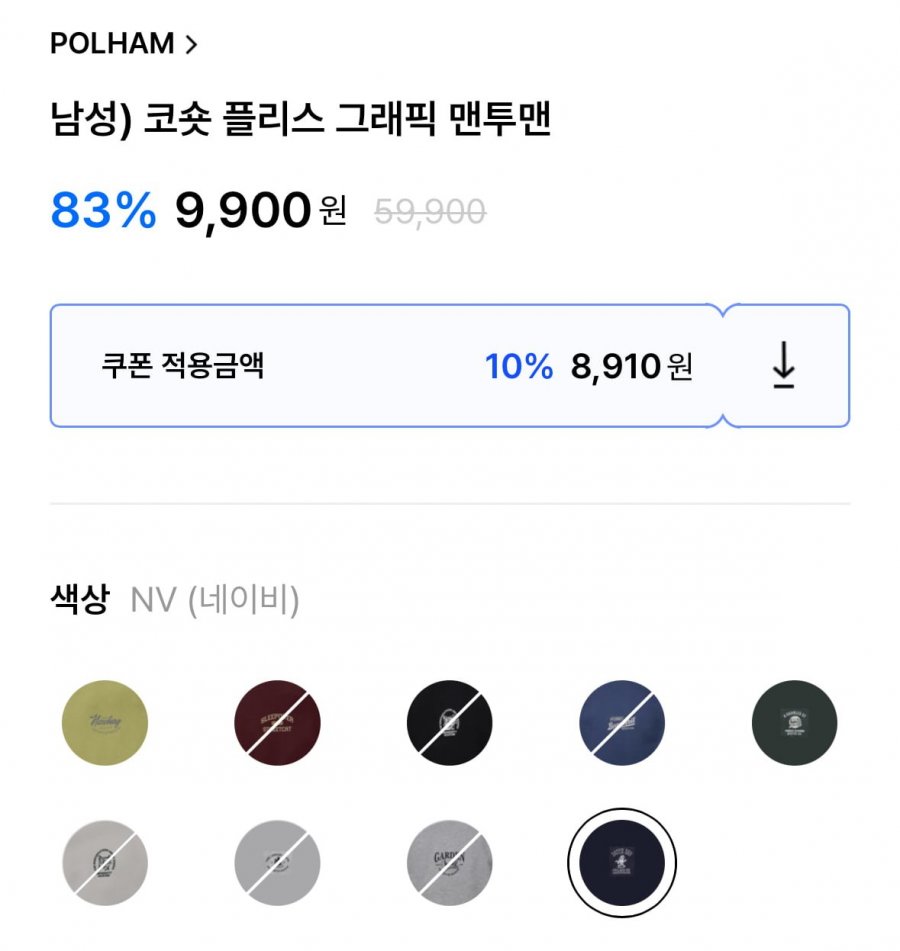Image resolution: width=900 pixels, height=951 pixels.
Task: Choose the light gray swatch with round crest
Action: pyautogui.click(x=105, y=862)
